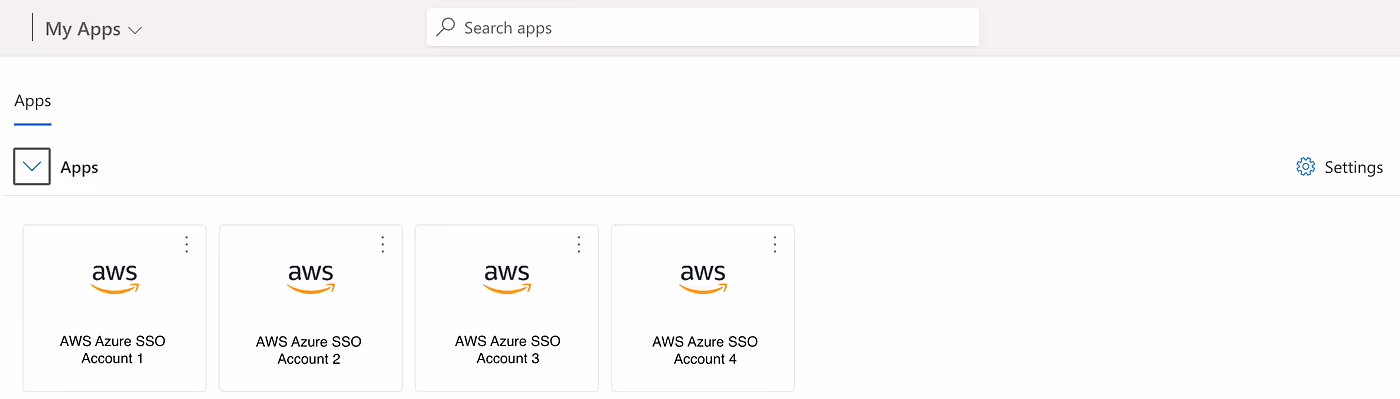Open more options for Account 4 tile
Screen dimensions: 1400x399
(774, 244)
